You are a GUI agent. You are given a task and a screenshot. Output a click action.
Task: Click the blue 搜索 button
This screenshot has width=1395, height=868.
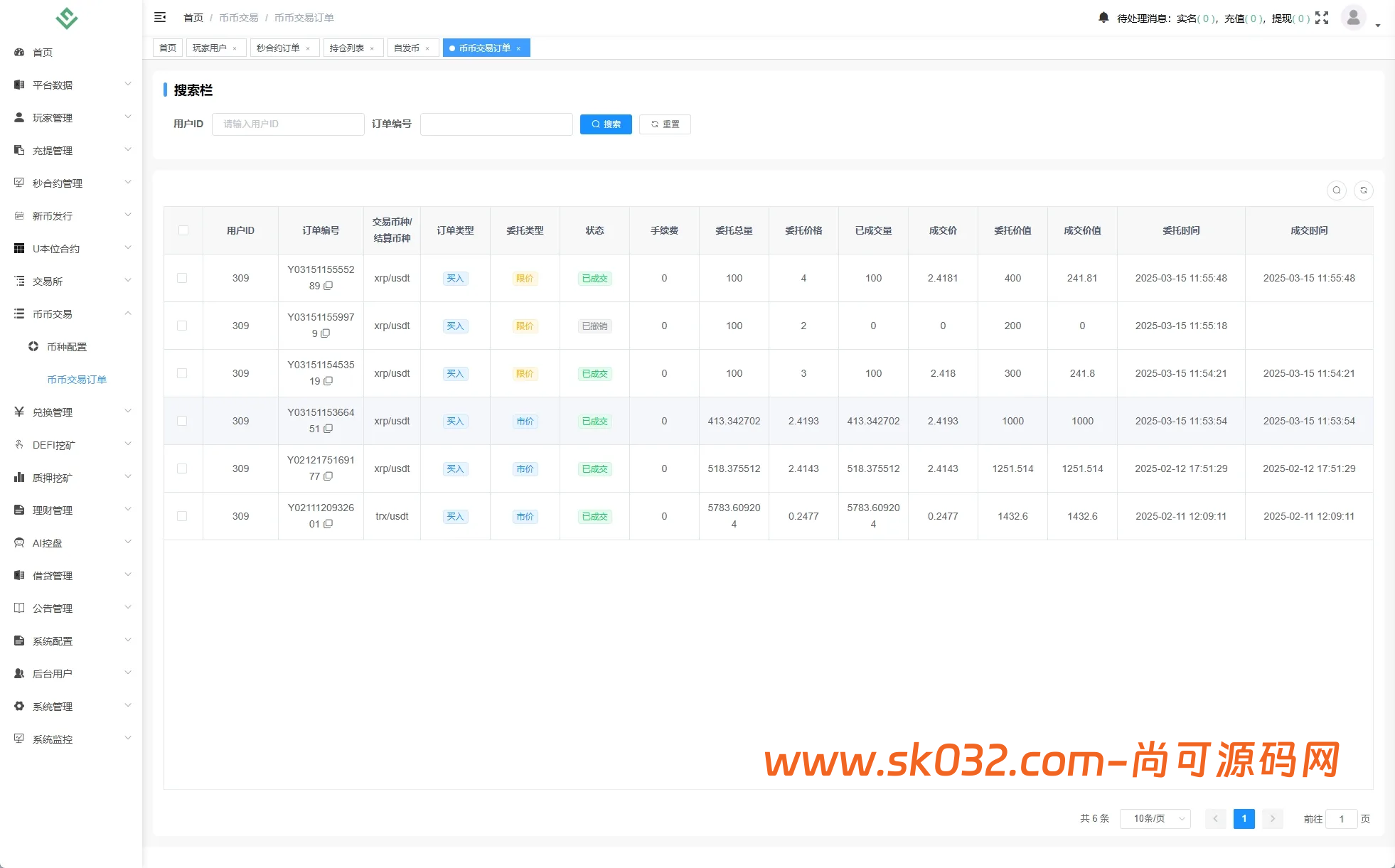coord(606,124)
